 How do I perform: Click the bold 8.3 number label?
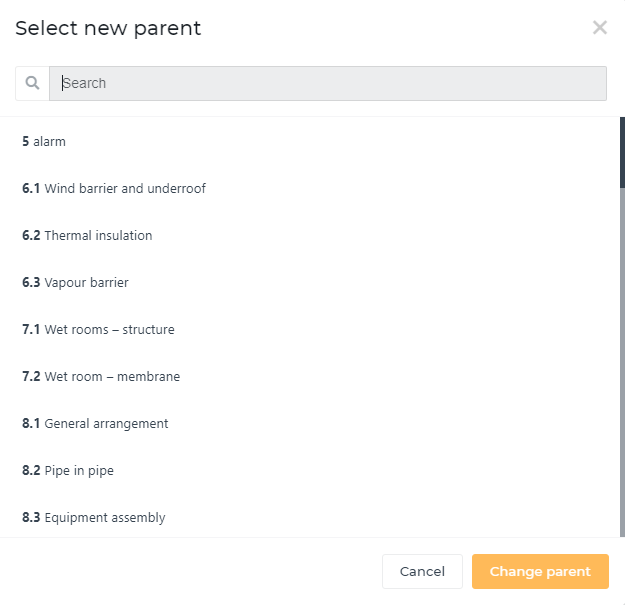tap(31, 517)
